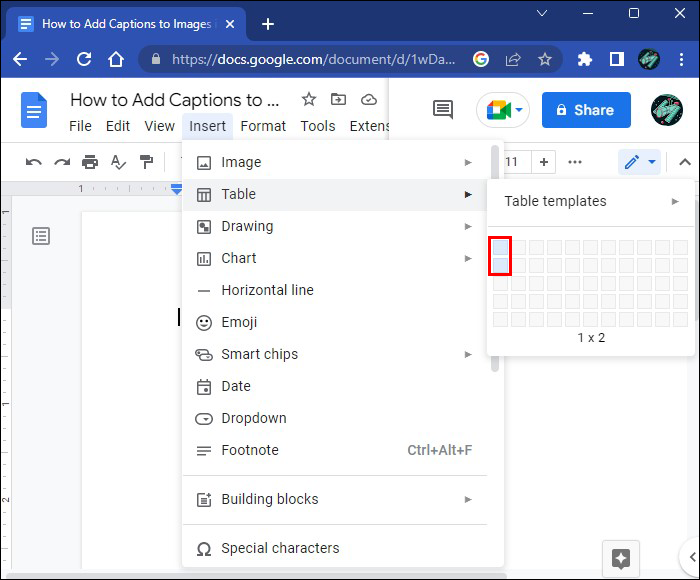This screenshot has width=700, height=580.
Task: Collapse the menus with the chevron
Action: [x=685, y=162]
